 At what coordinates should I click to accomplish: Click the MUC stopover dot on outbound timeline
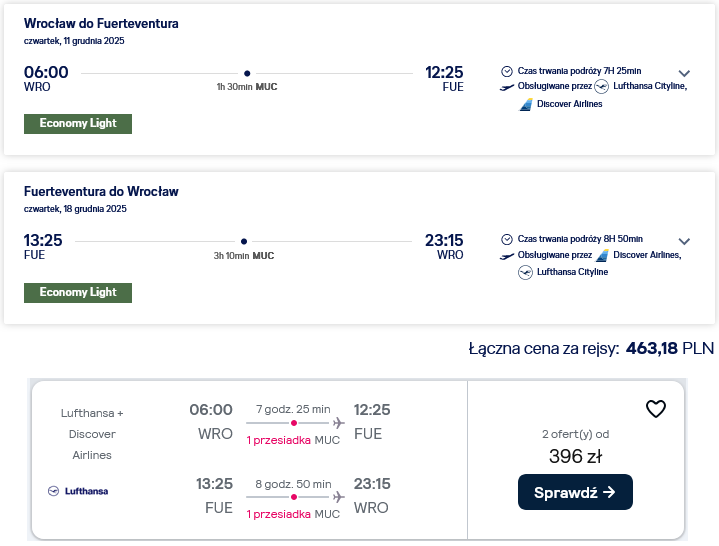click(x=247, y=73)
